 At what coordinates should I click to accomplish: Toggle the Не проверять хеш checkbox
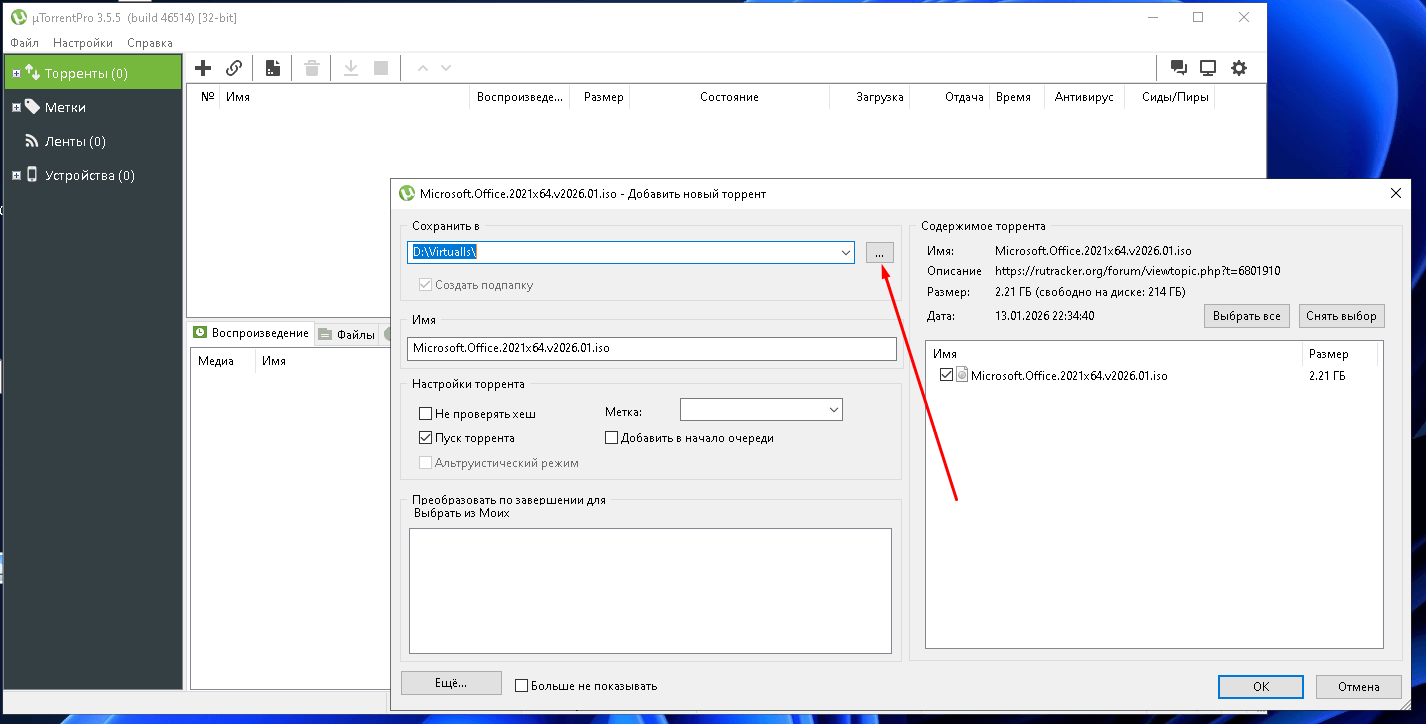(x=426, y=413)
